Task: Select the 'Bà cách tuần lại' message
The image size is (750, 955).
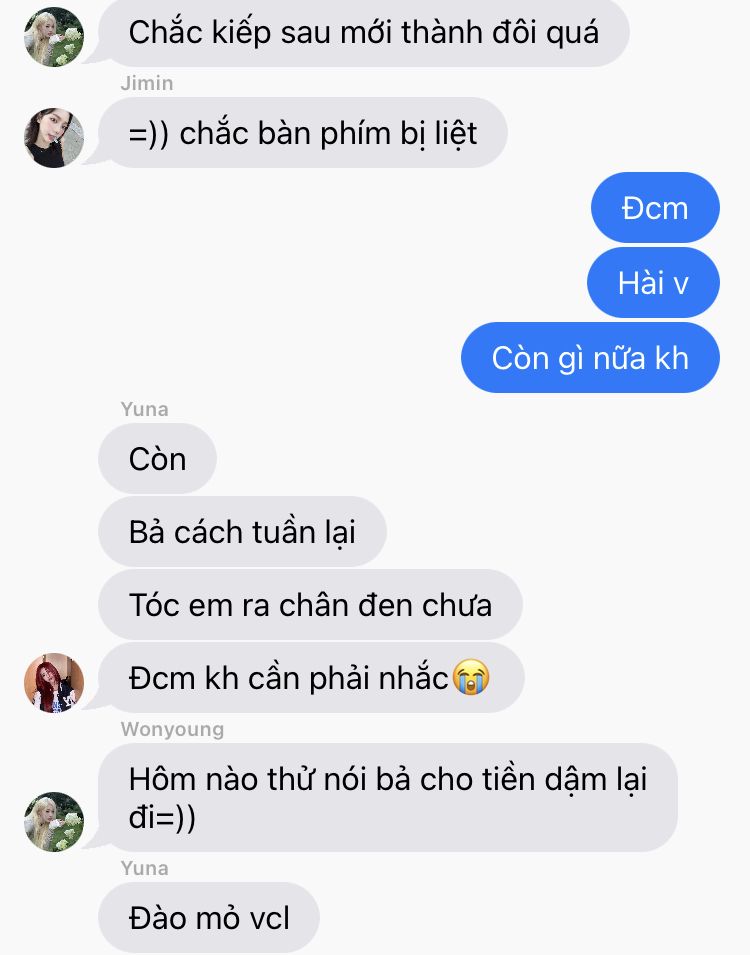Action: [x=242, y=532]
